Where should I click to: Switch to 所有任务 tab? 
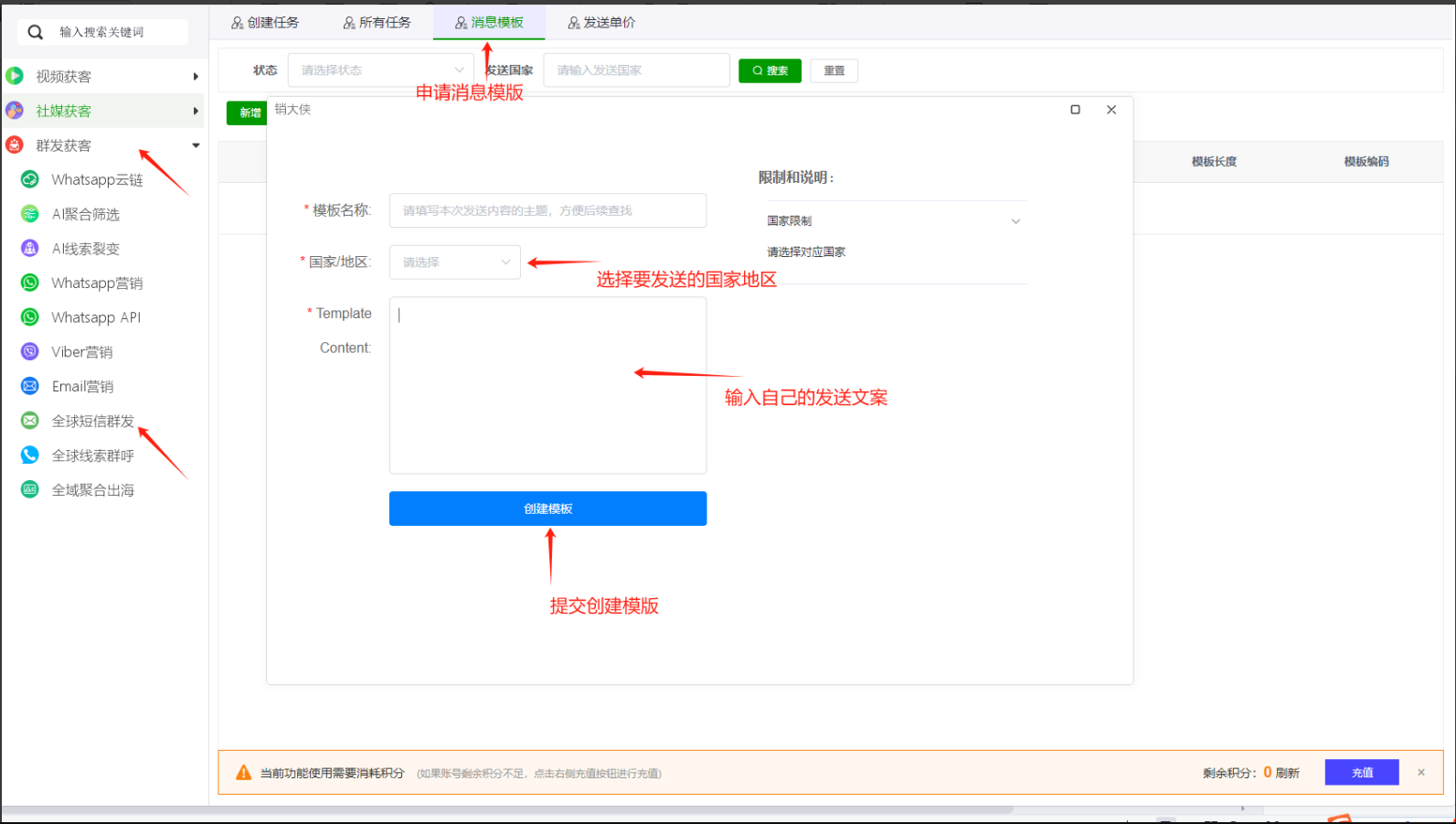(x=377, y=22)
